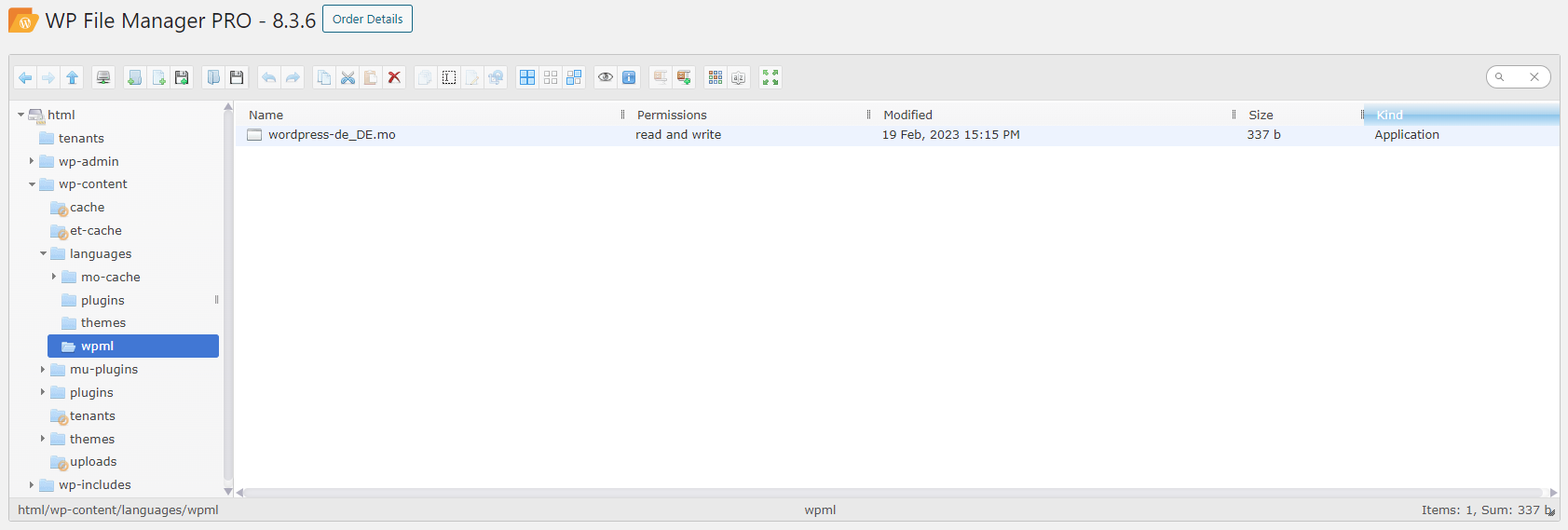Open themes folder under languages
Viewport: 1568px width, 530px height.
102,323
